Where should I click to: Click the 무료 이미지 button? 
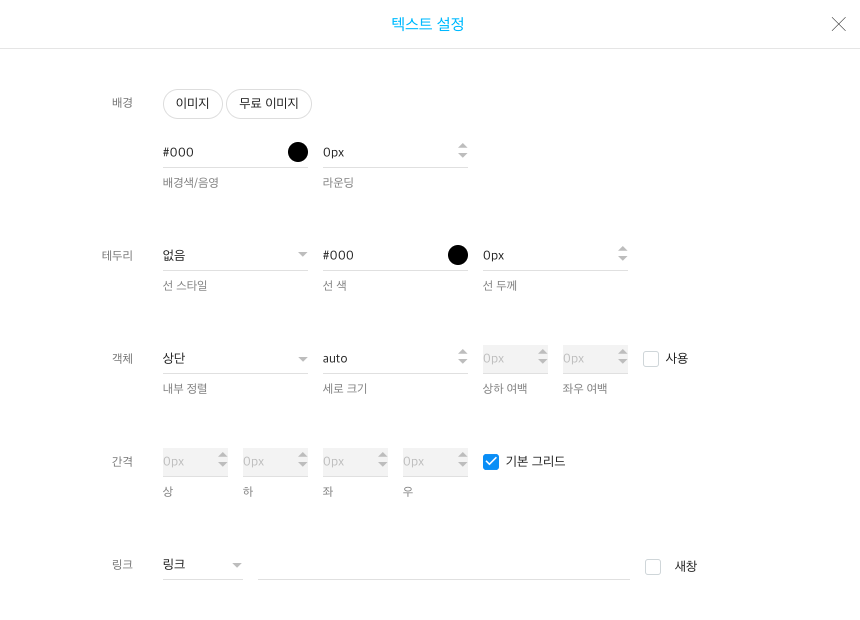269,104
